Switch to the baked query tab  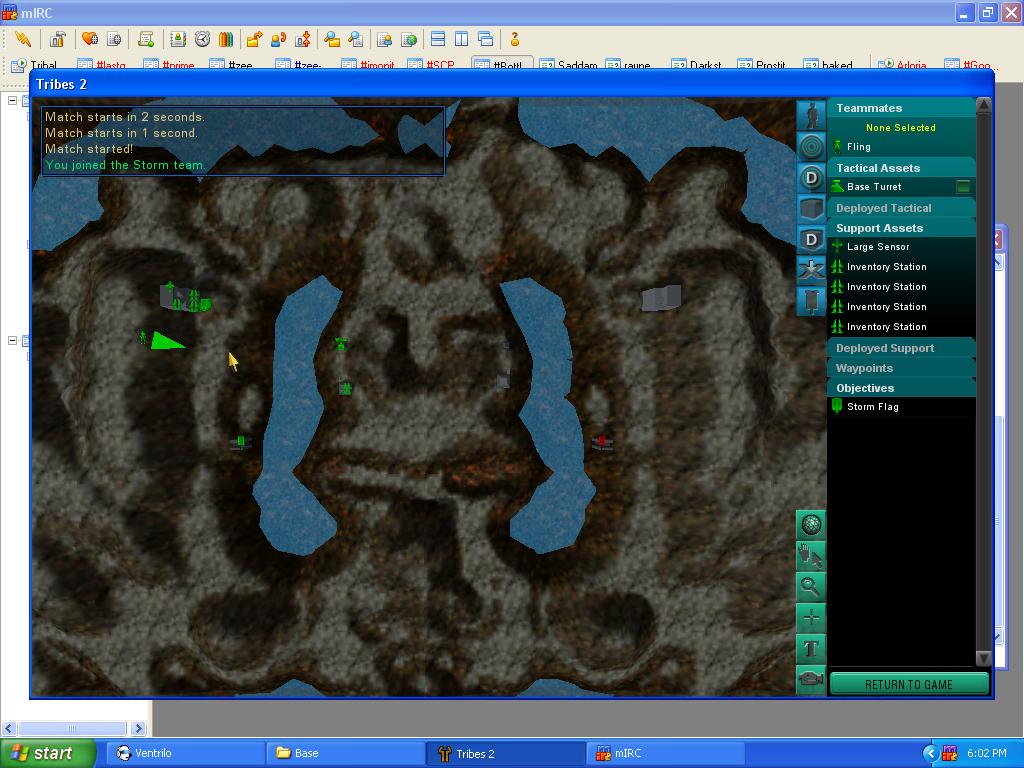pyautogui.click(x=829, y=64)
